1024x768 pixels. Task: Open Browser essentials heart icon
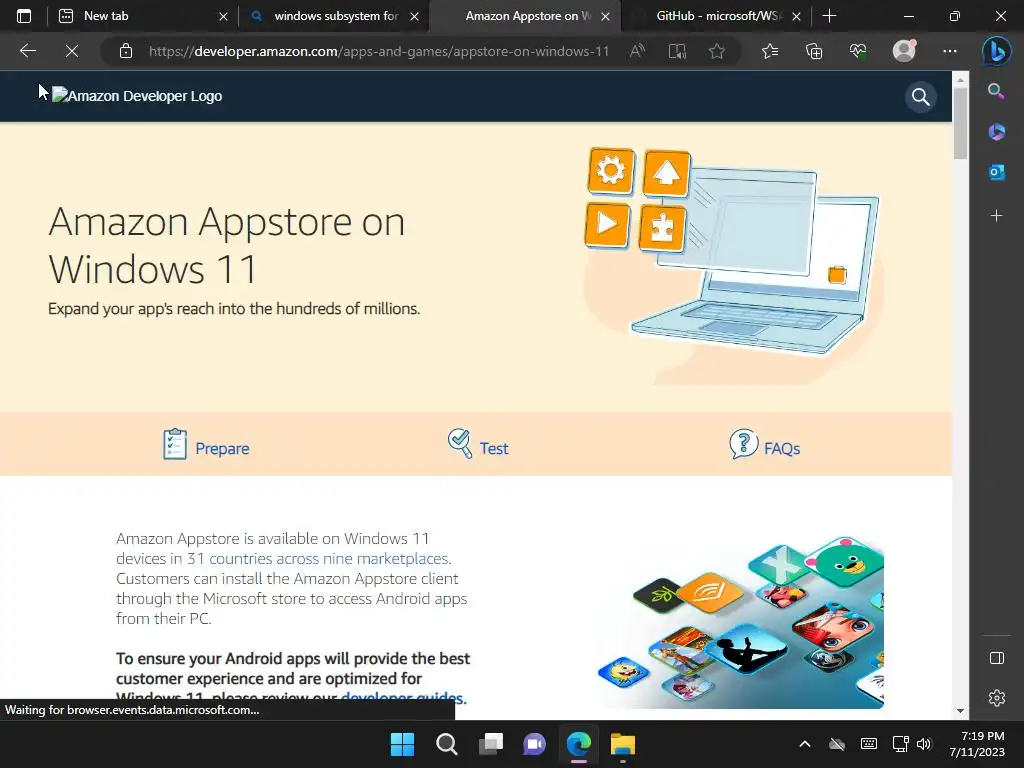pos(858,51)
